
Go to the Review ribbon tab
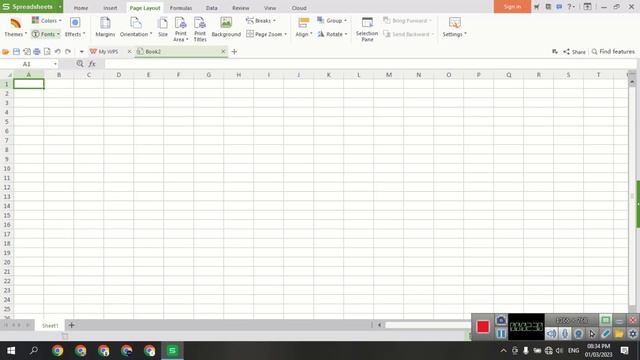240,8
